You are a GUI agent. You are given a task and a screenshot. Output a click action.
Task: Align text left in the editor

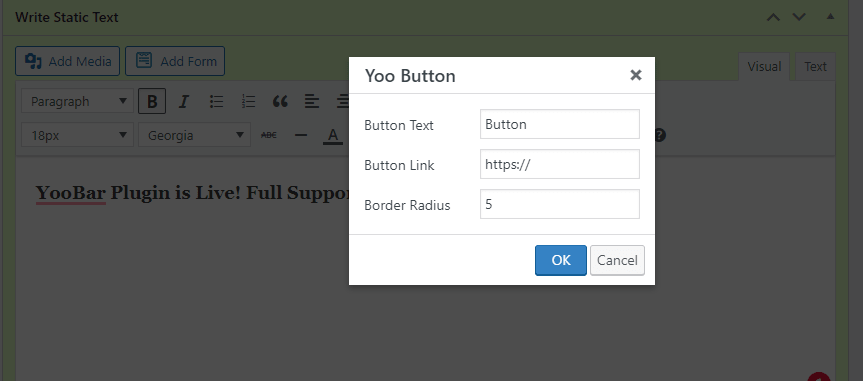(312, 101)
